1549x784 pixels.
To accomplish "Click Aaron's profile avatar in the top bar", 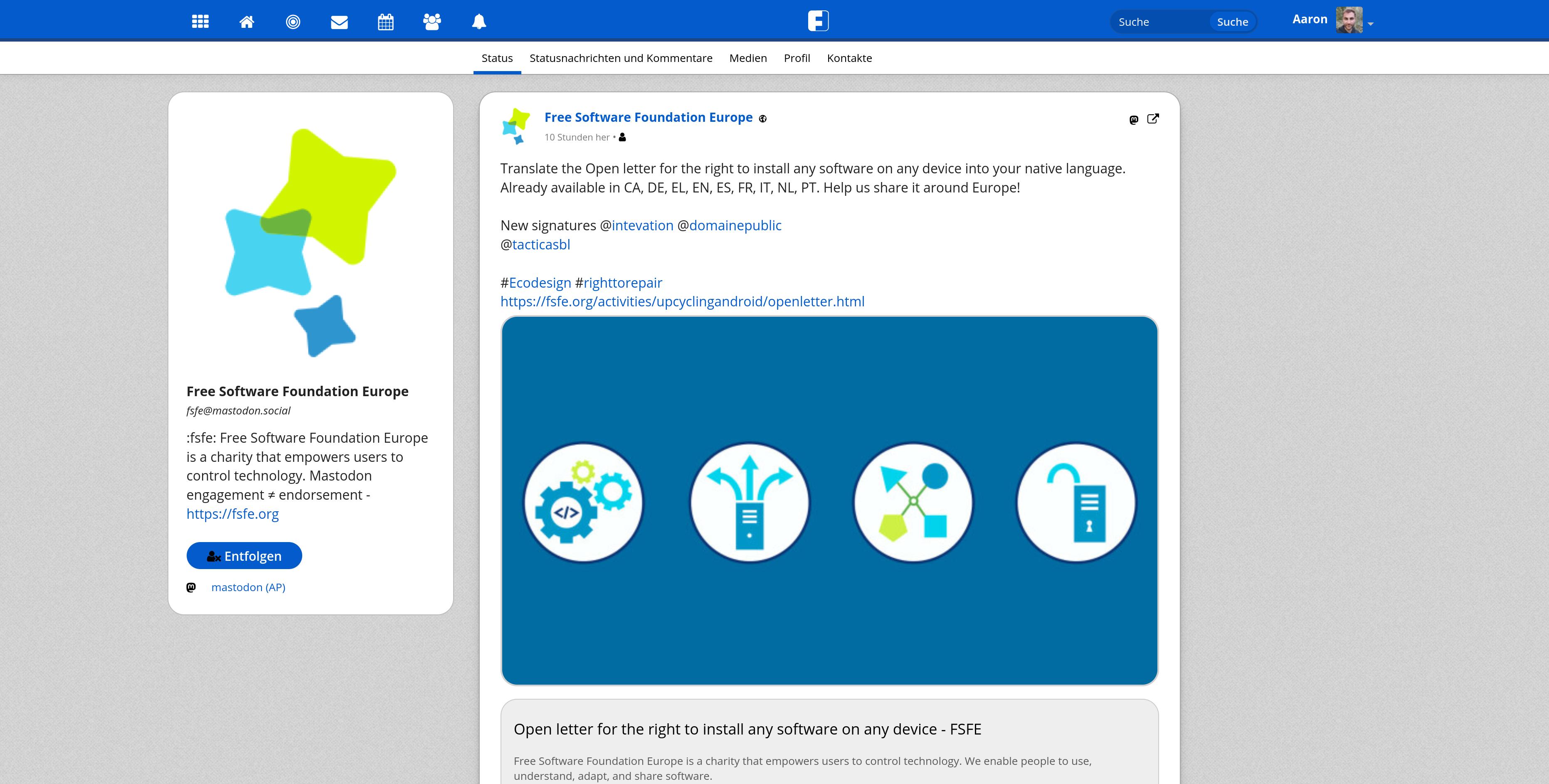I will pos(1349,20).
